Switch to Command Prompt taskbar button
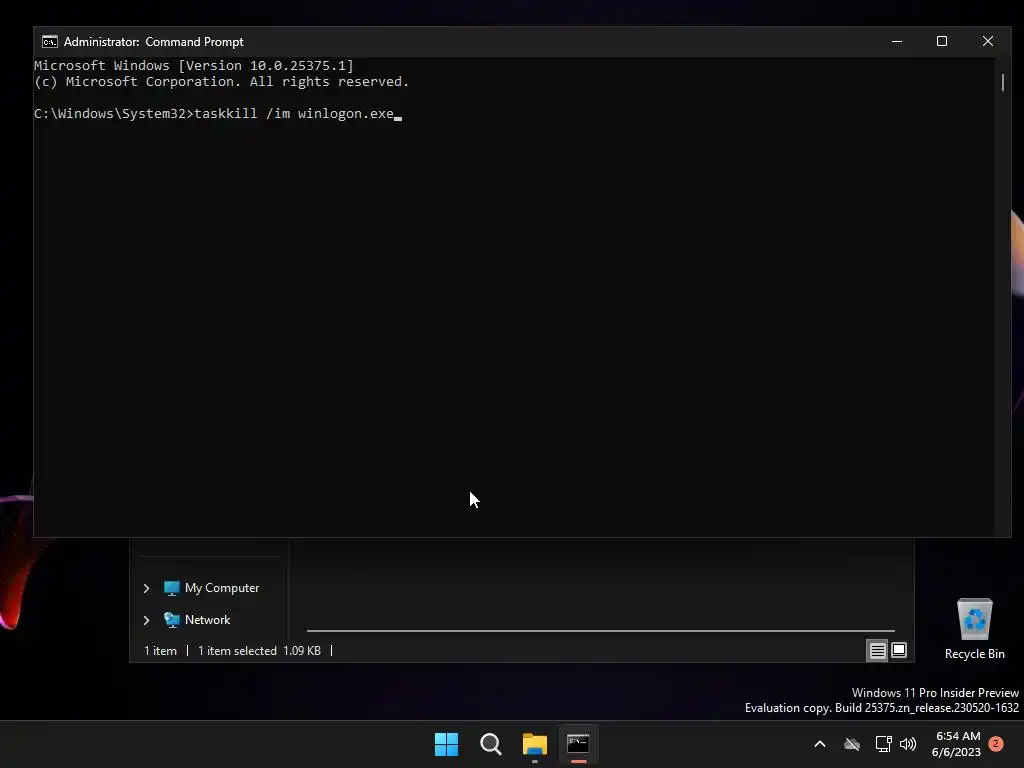 coord(578,744)
